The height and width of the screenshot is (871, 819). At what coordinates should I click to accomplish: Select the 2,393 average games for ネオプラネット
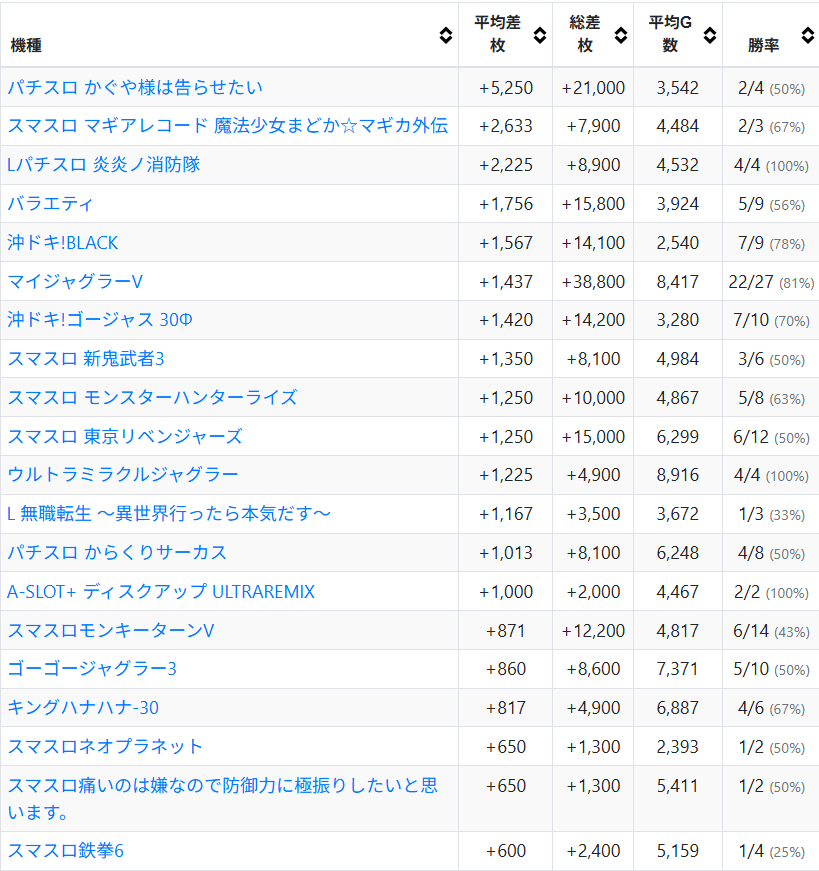(677, 747)
